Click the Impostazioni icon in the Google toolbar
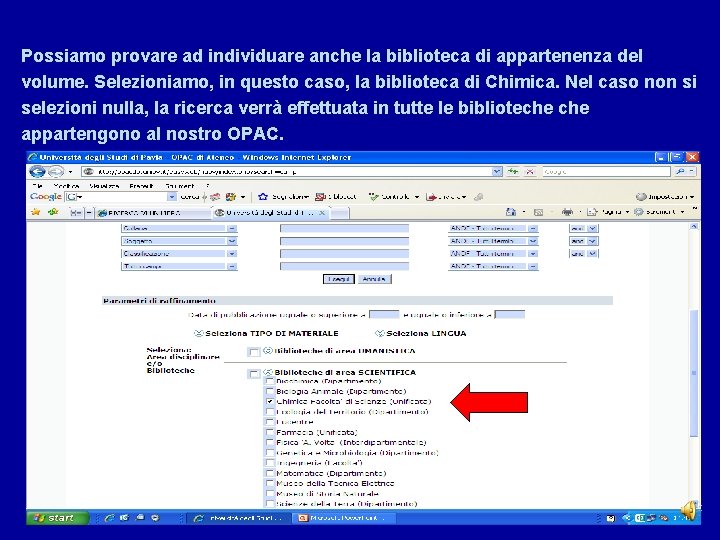Image resolution: width=720 pixels, height=540 pixels. (641, 197)
